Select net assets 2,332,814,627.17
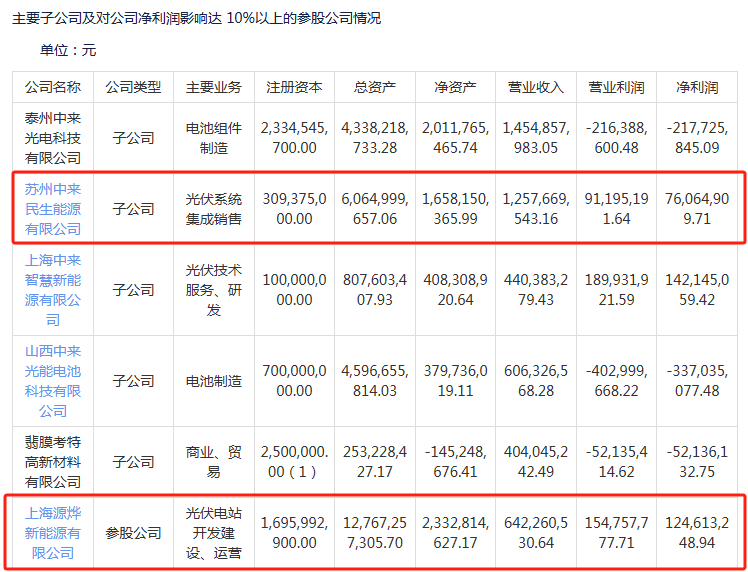748x572 pixels. tap(456, 533)
